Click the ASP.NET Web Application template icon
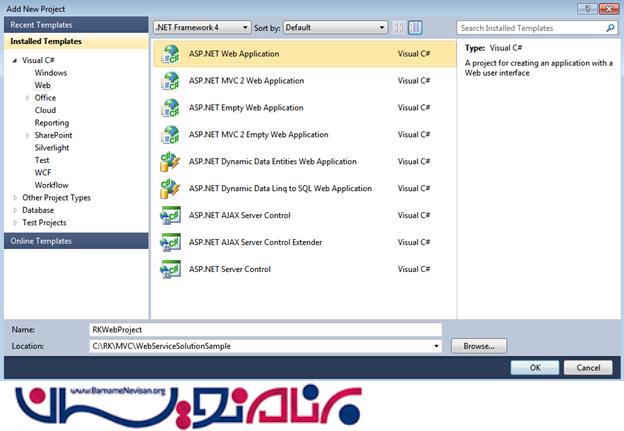 pyautogui.click(x=170, y=54)
